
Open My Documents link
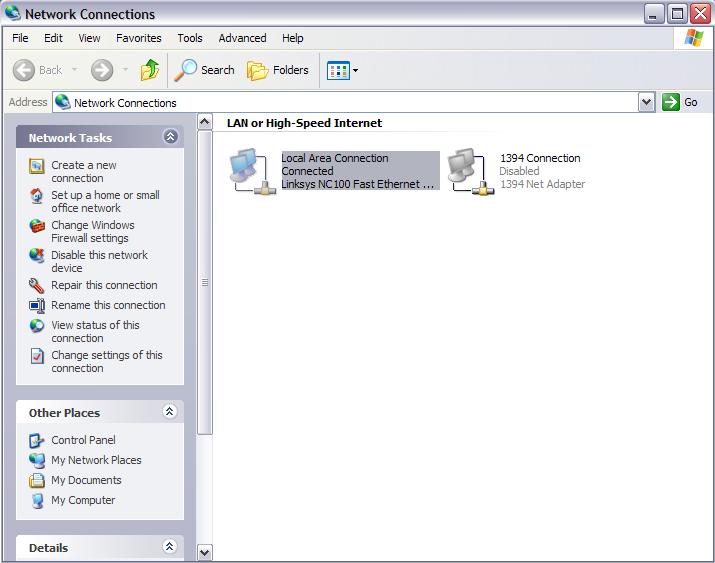click(86, 480)
